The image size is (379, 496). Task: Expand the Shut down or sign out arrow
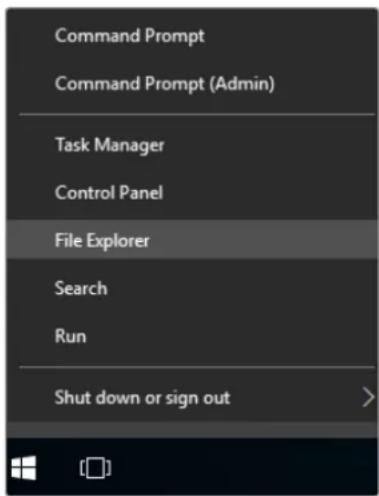coord(368,397)
